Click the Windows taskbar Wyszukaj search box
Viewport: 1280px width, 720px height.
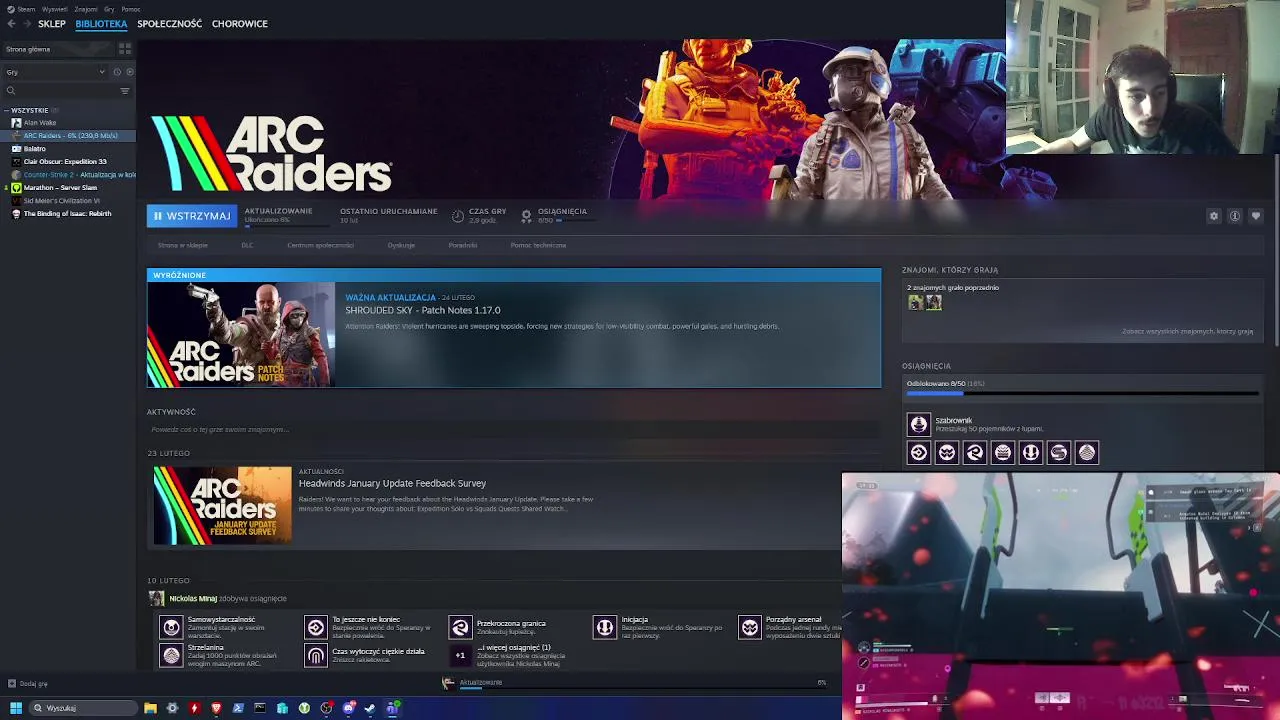[x=82, y=708]
